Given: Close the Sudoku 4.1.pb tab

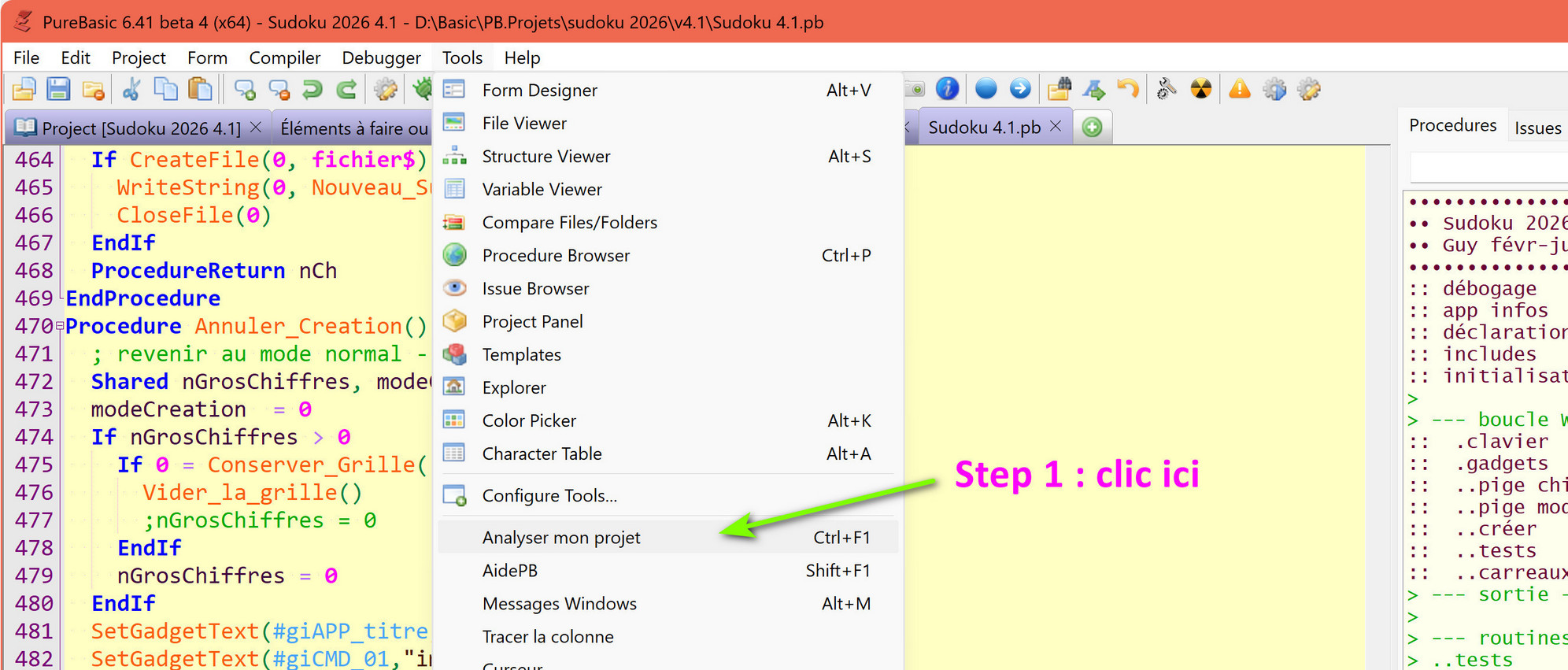Looking at the screenshot, I should pos(1056,126).
